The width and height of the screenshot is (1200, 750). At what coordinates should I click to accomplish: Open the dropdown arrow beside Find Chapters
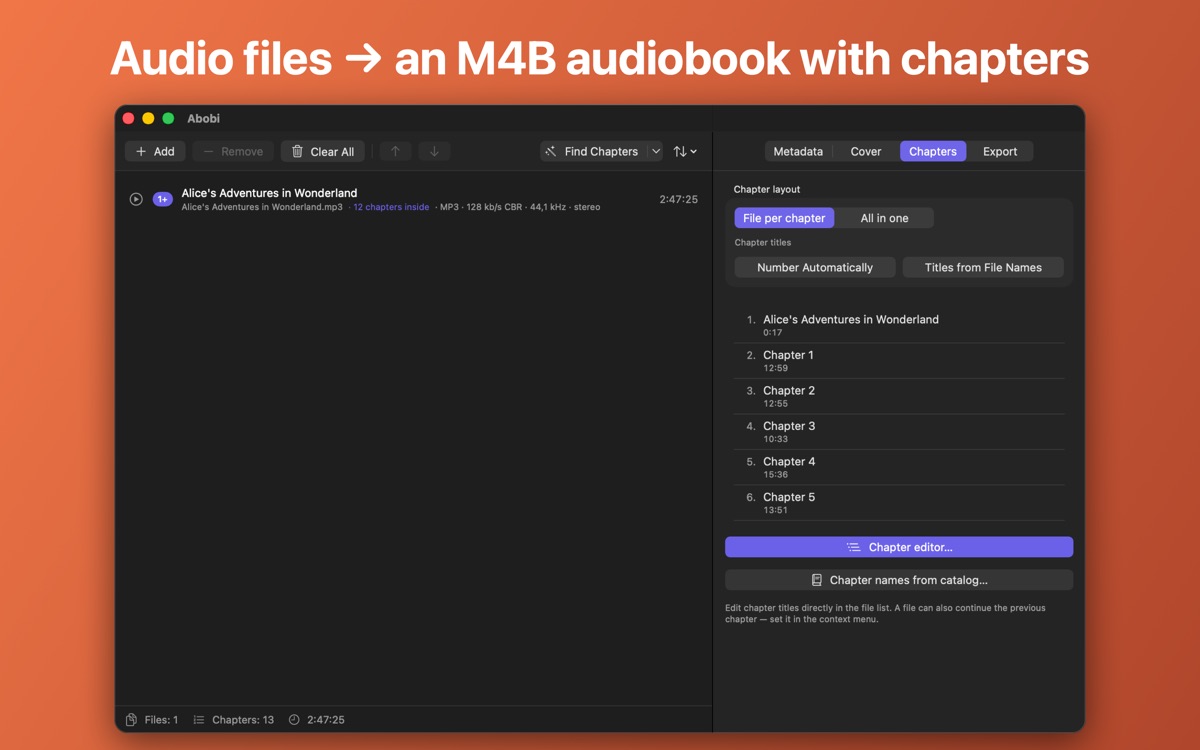tap(655, 151)
